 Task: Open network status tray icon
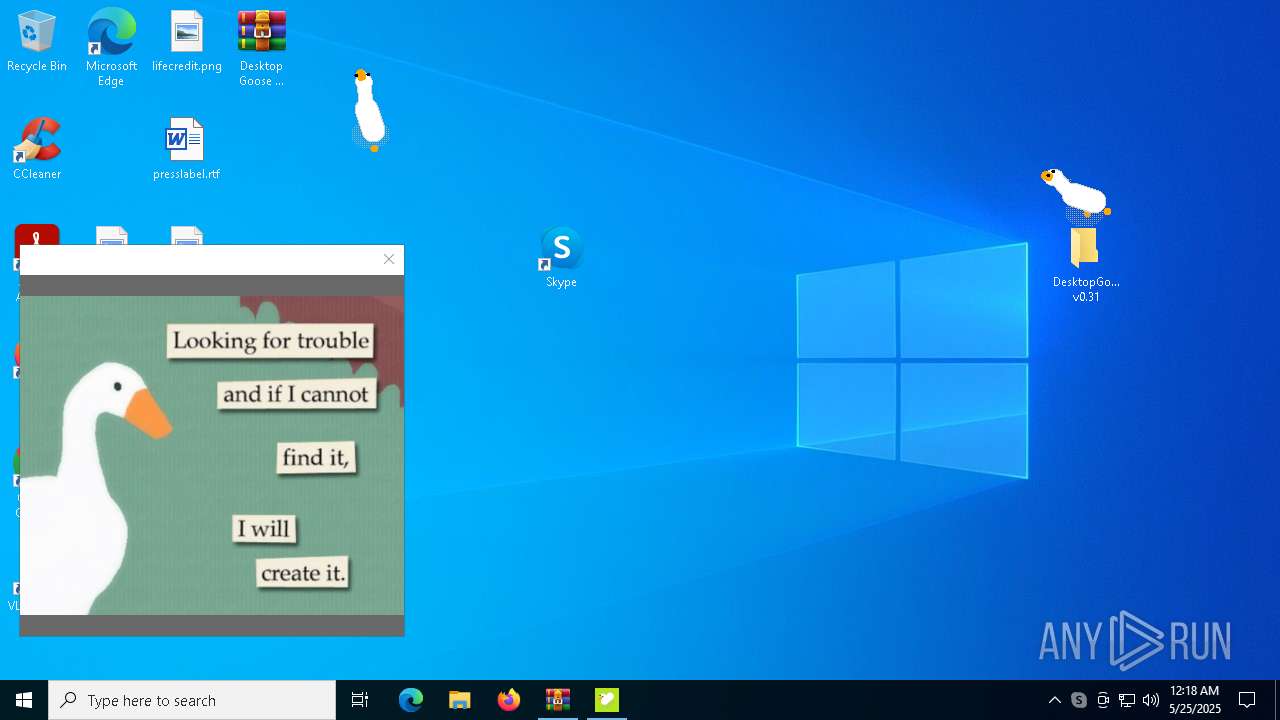[x=1127, y=700]
